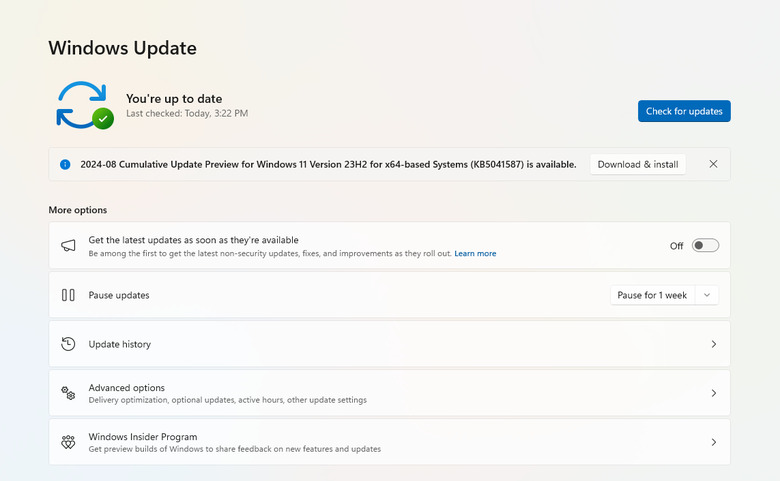
Task: Enable get latest updates toggle switch
Action: pos(705,246)
